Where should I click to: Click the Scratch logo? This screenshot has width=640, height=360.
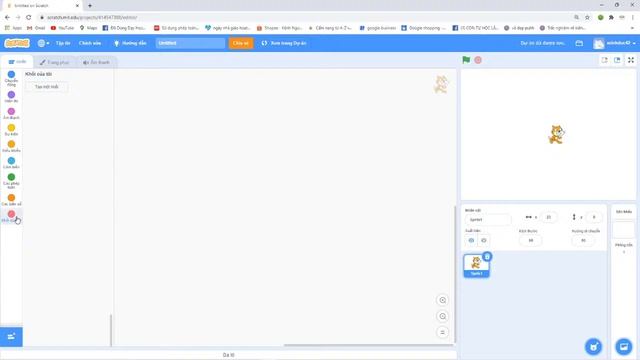coord(17,43)
